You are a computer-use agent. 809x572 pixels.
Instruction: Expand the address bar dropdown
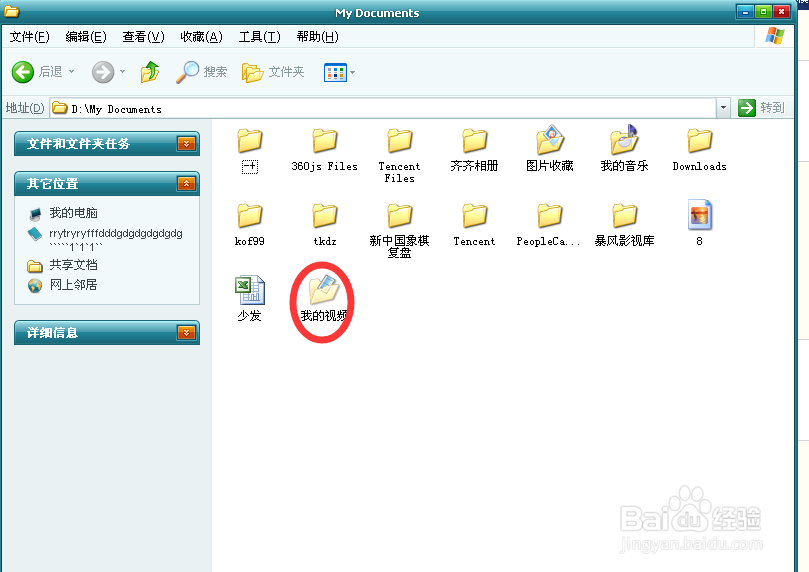pos(723,108)
